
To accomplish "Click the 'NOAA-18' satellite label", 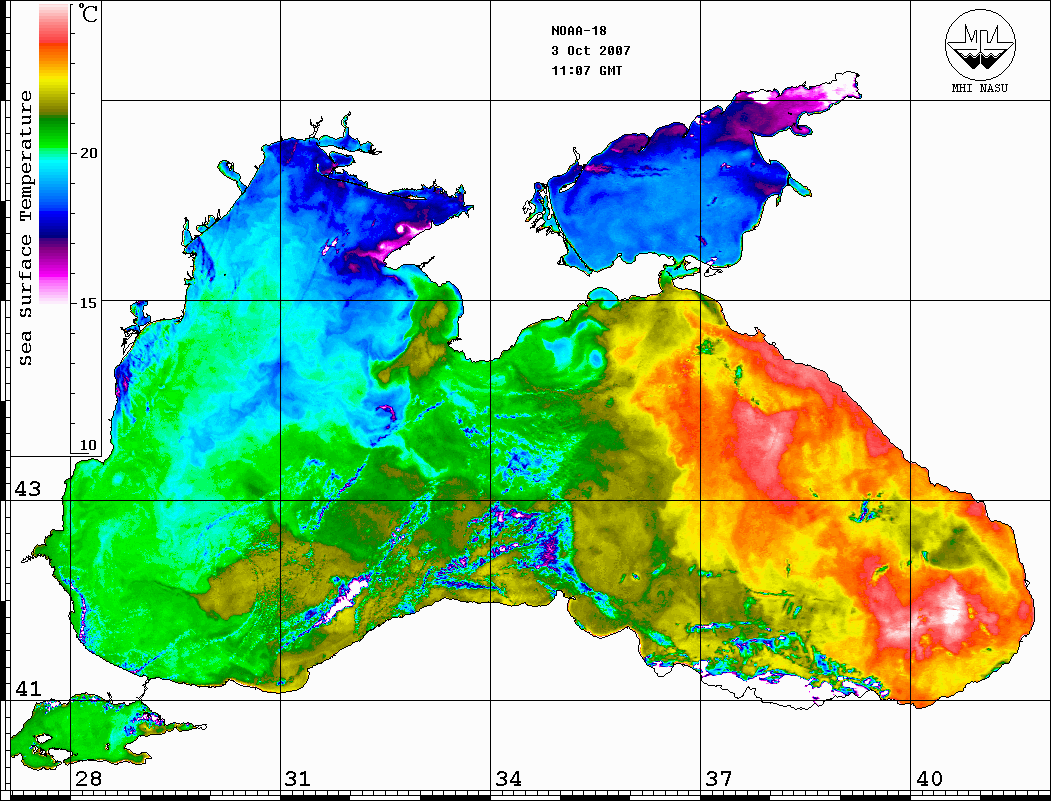I will [578, 31].
